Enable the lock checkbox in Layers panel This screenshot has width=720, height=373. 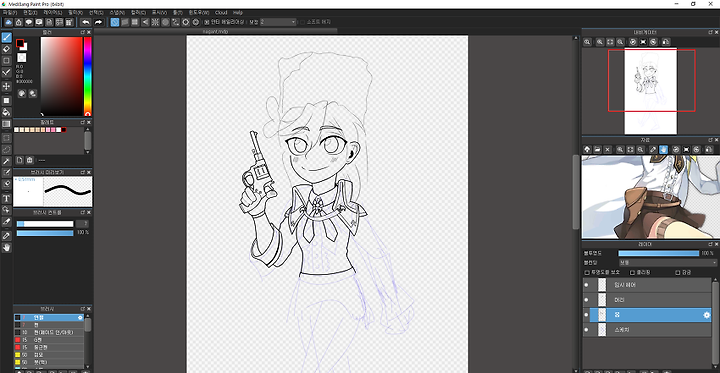677,272
